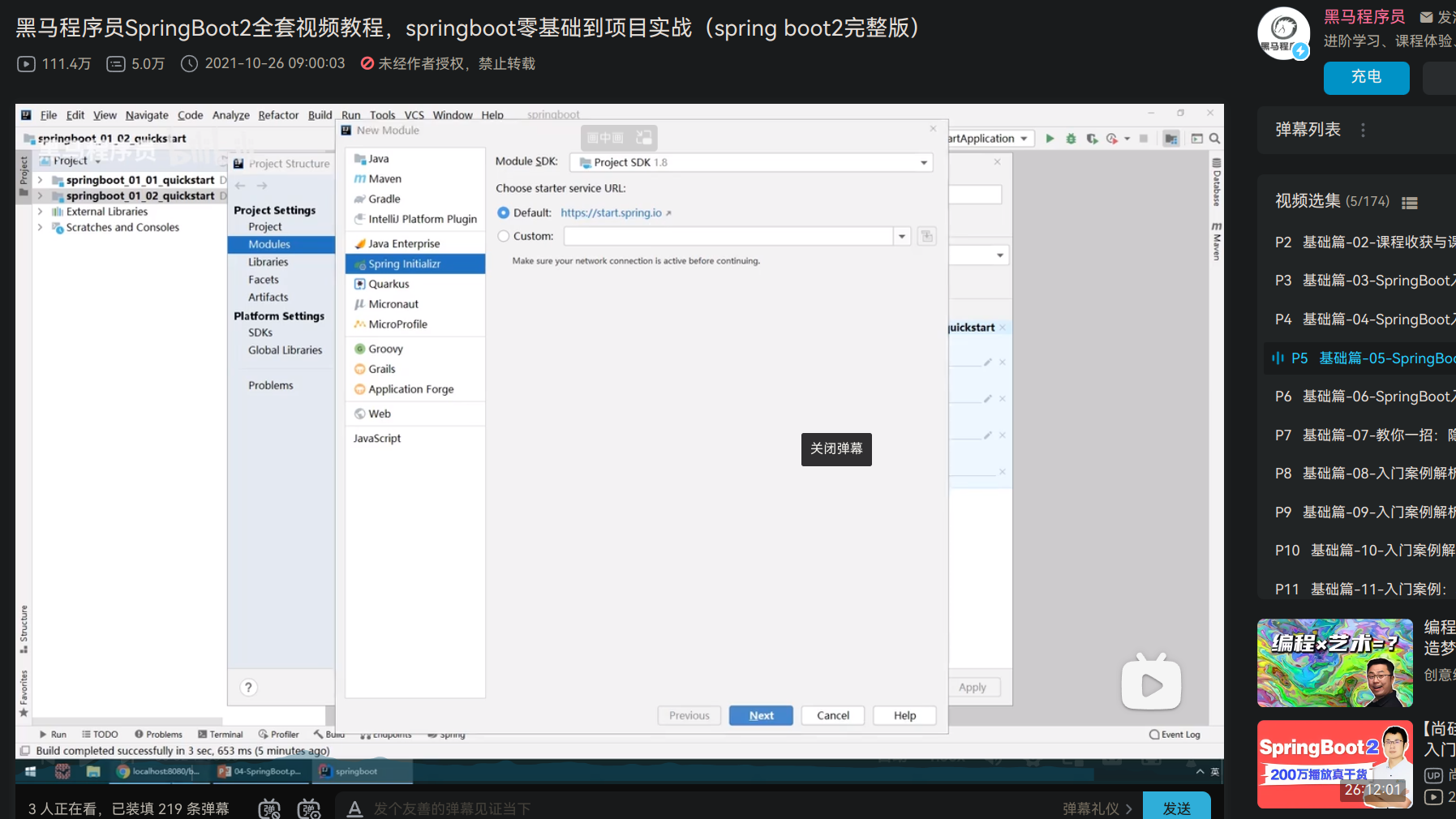This screenshot has height=819, width=1456.
Task: Click the Next button in New Module
Action: [x=761, y=715]
